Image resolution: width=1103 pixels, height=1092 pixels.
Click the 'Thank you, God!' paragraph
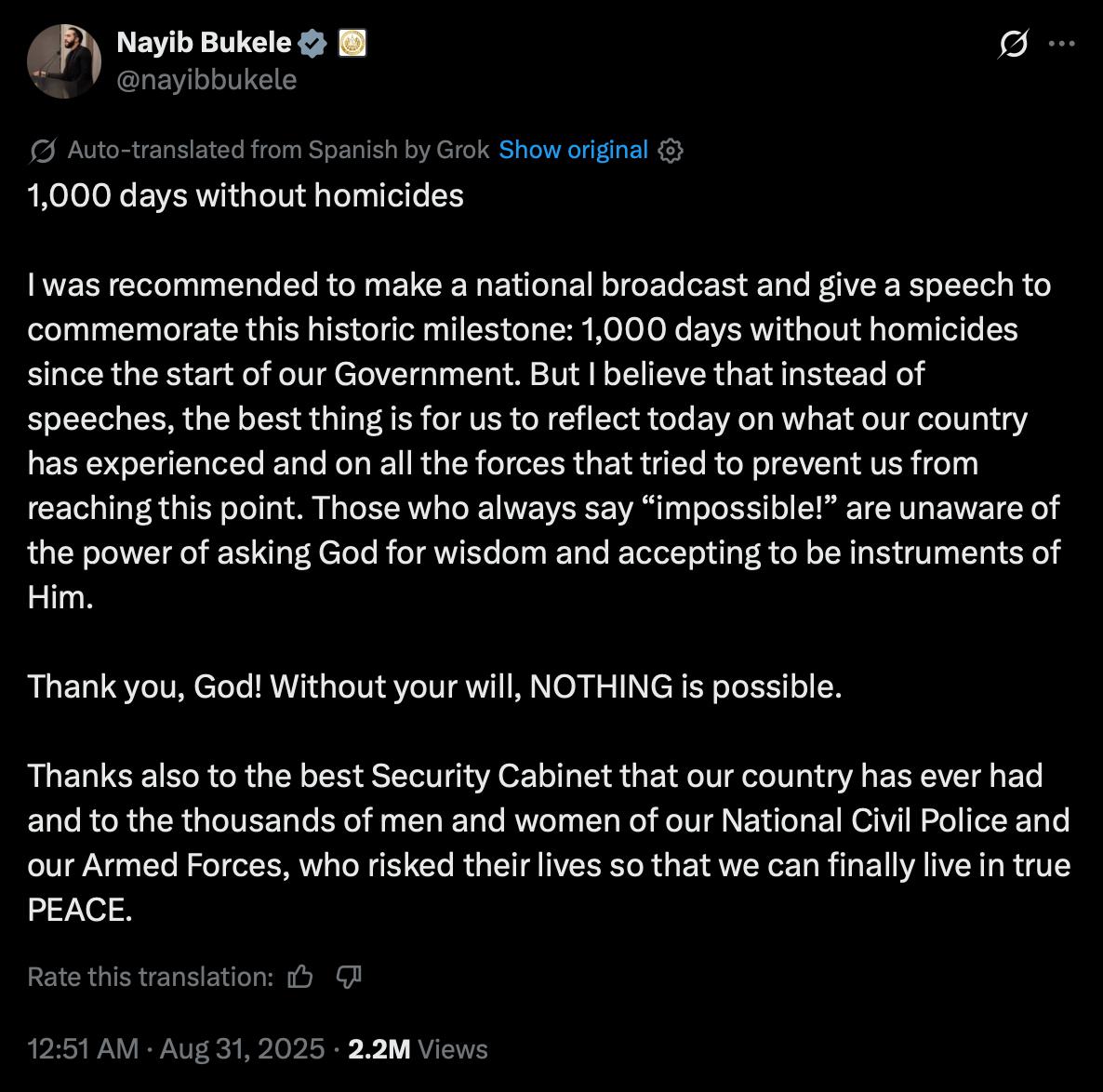point(434,686)
